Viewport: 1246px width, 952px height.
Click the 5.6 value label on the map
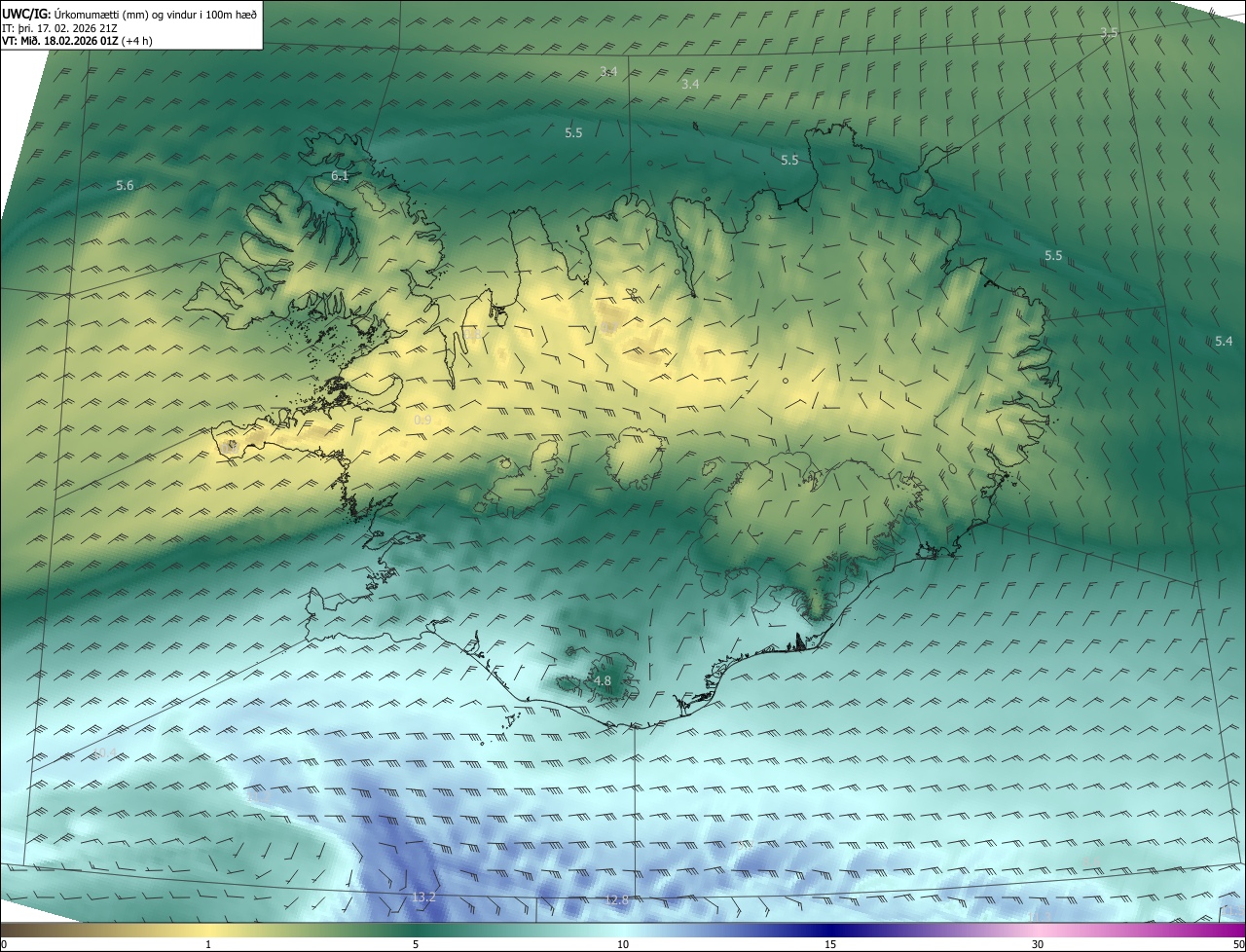coord(125,185)
